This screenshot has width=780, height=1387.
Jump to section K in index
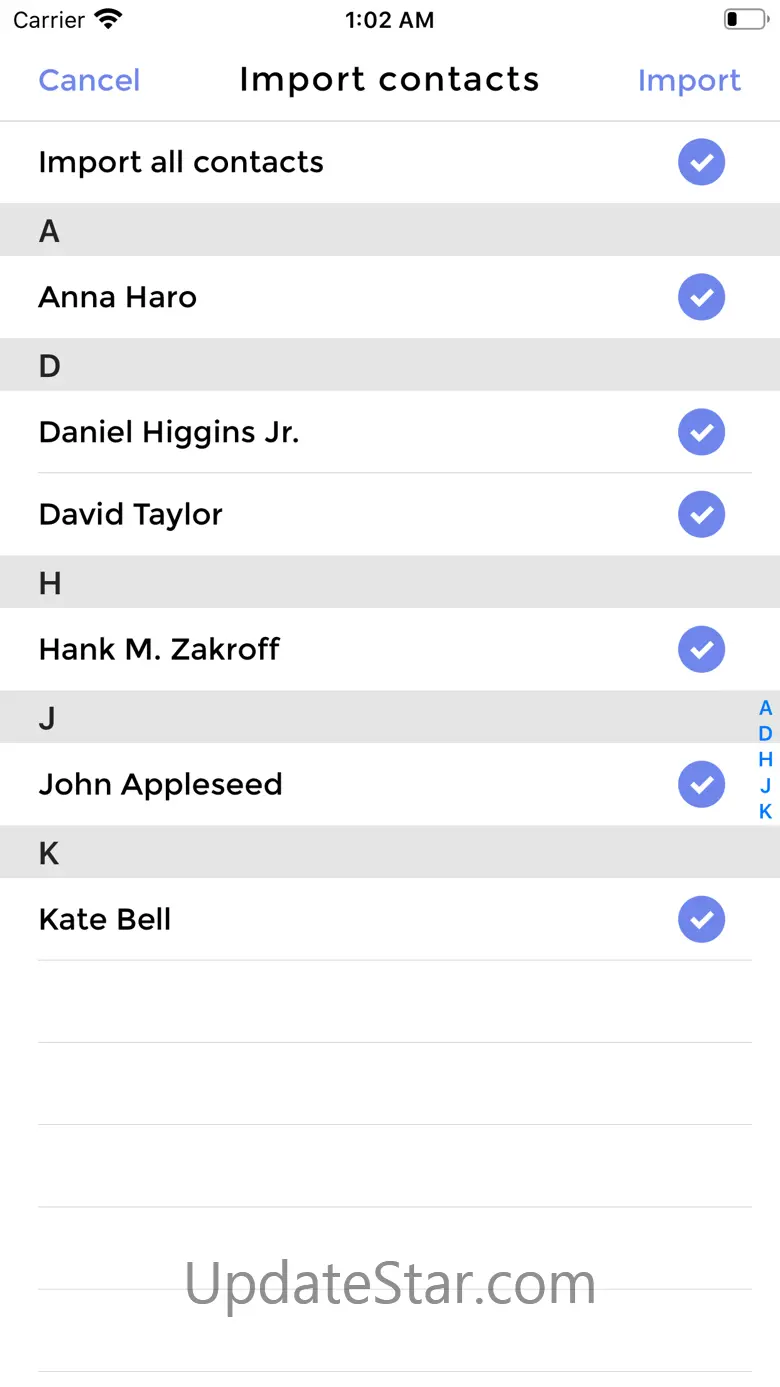coord(765,811)
